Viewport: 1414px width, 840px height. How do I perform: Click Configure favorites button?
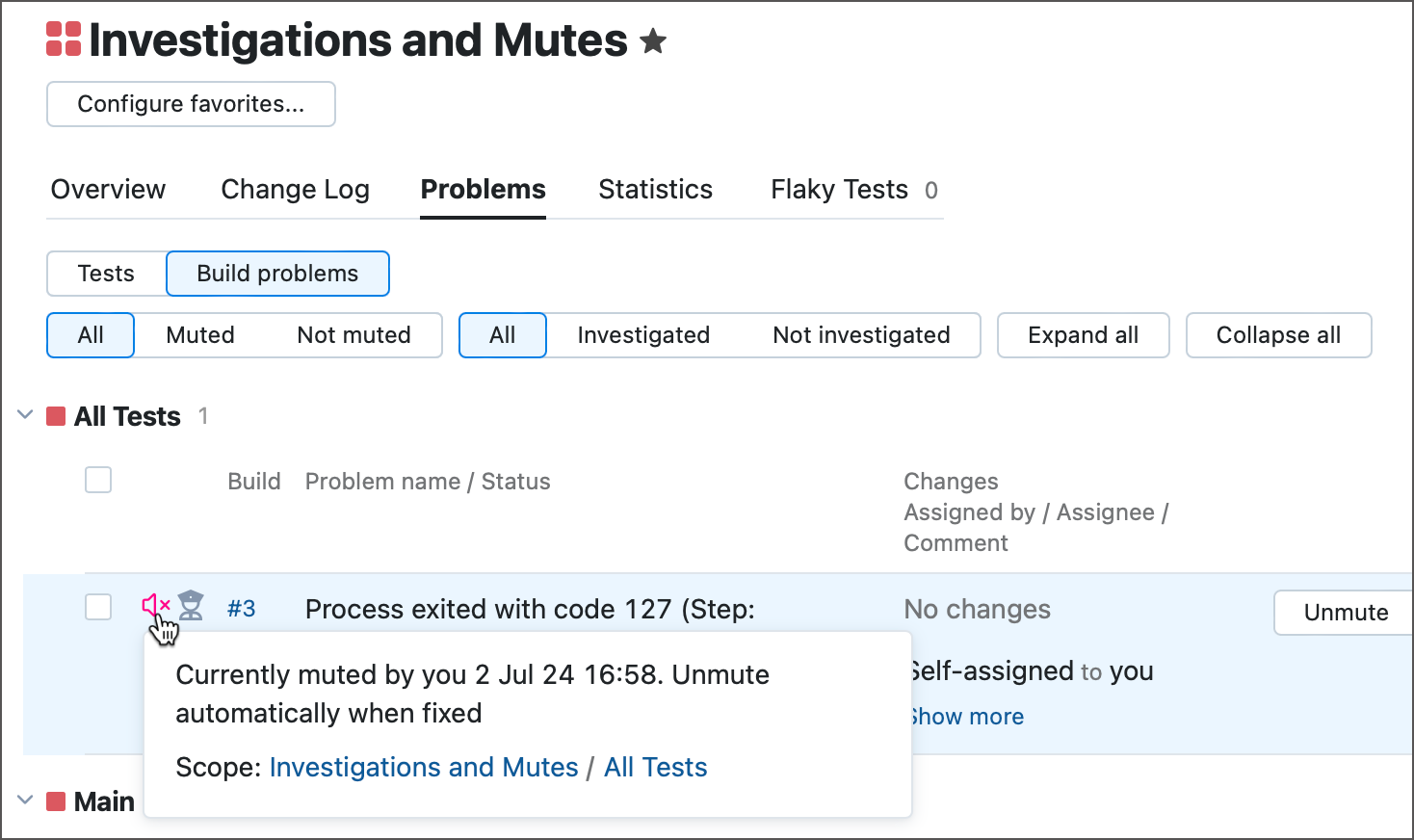click(191, 104)
